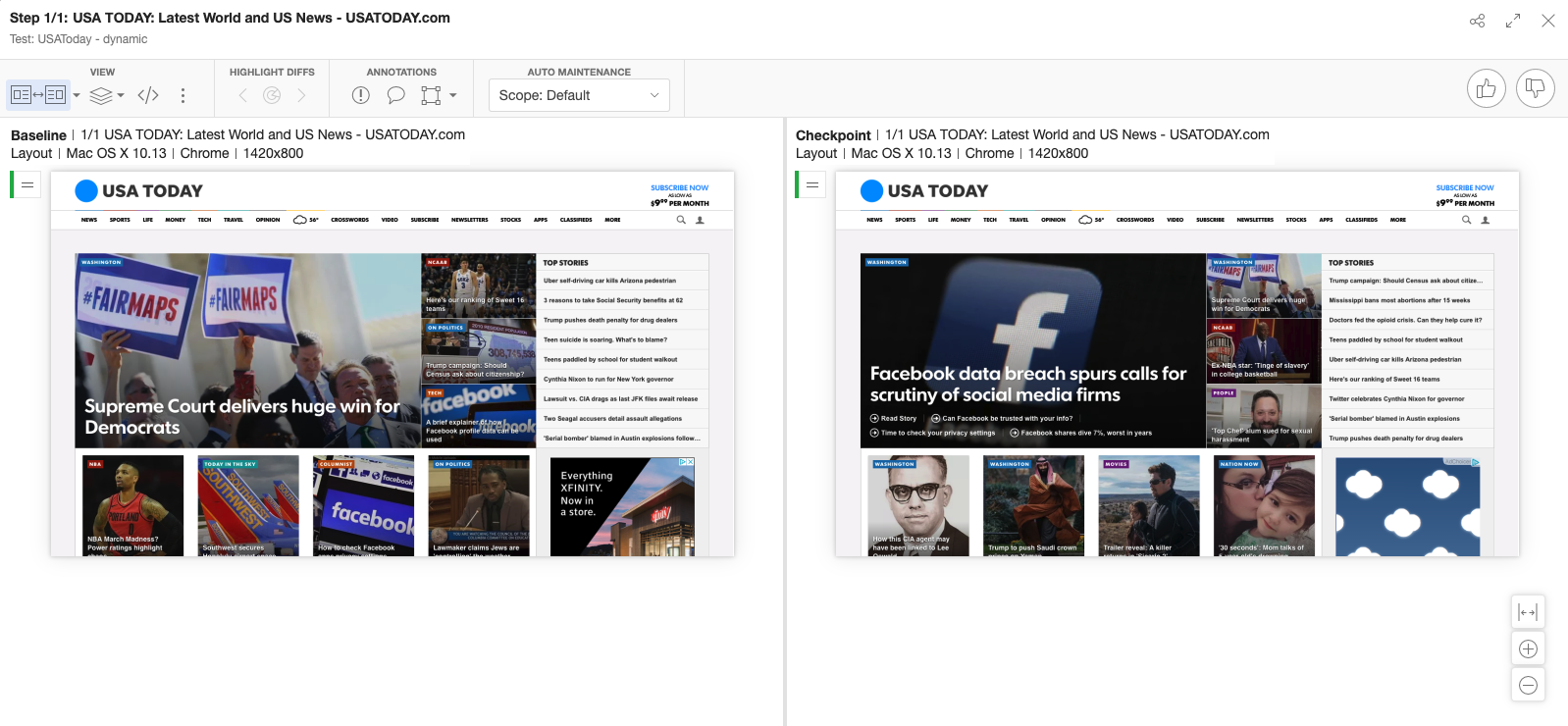The image size is (1568, 726).
Task: Click the share icon
Action: pos(1477,21)
